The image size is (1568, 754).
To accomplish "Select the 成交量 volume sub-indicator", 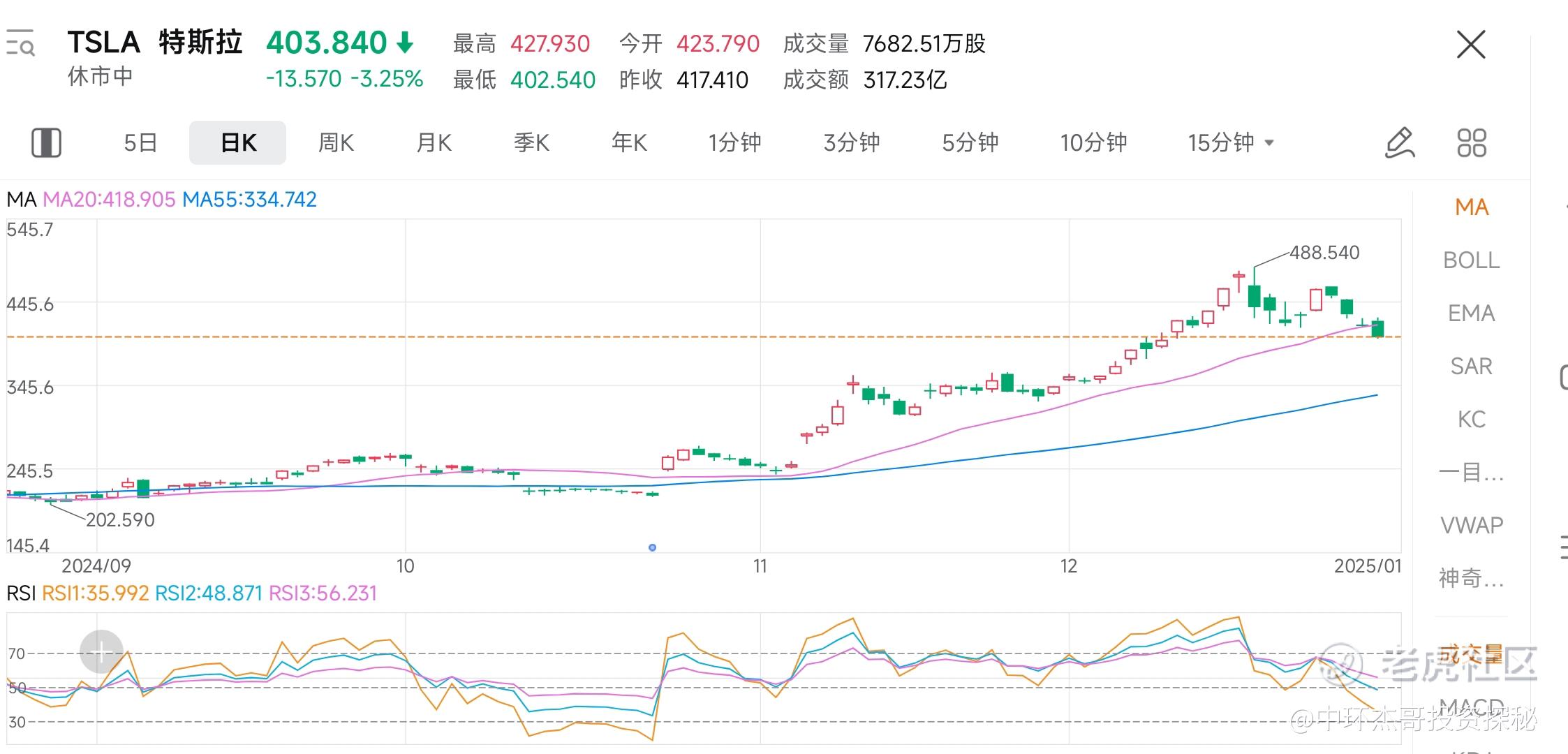I will 1472,654.
